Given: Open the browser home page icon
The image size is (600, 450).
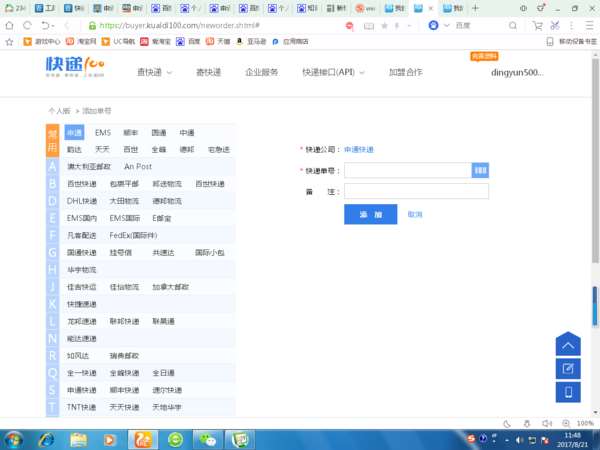Looking at the screenshot, I should pyautogui.click(x=10, y=26).
